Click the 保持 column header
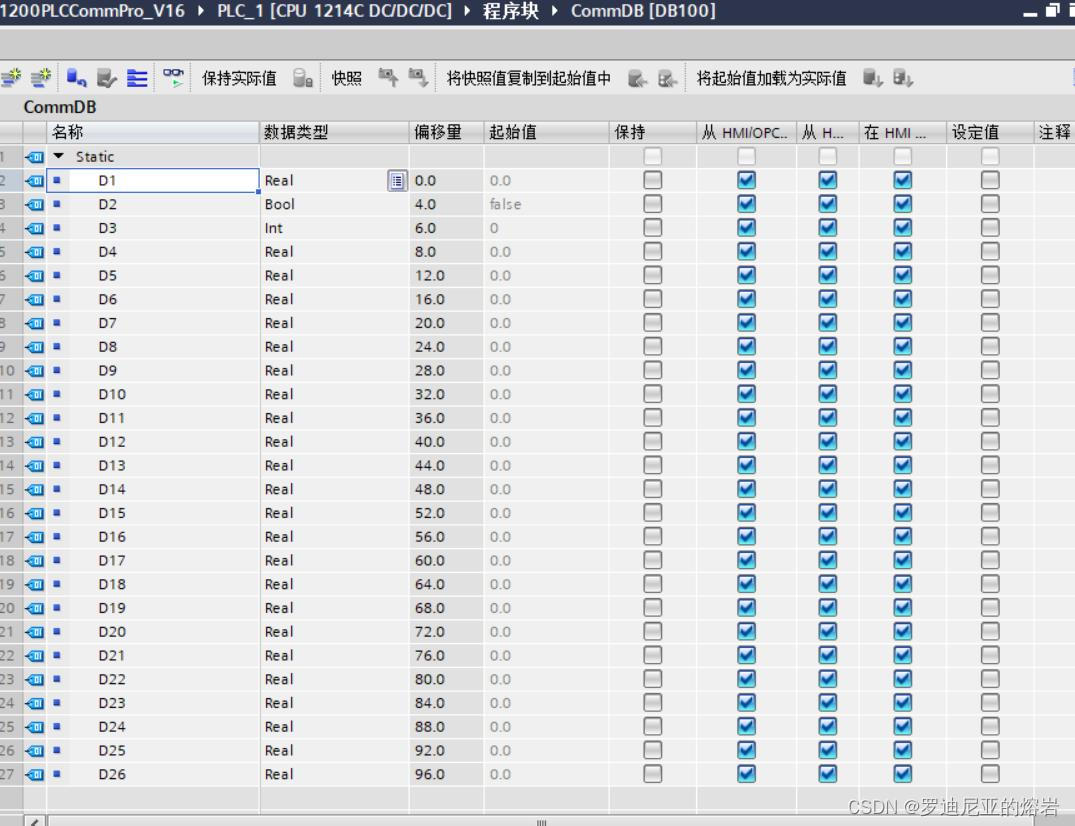This screenshot has height=826, width=1075. coord(653,132)
